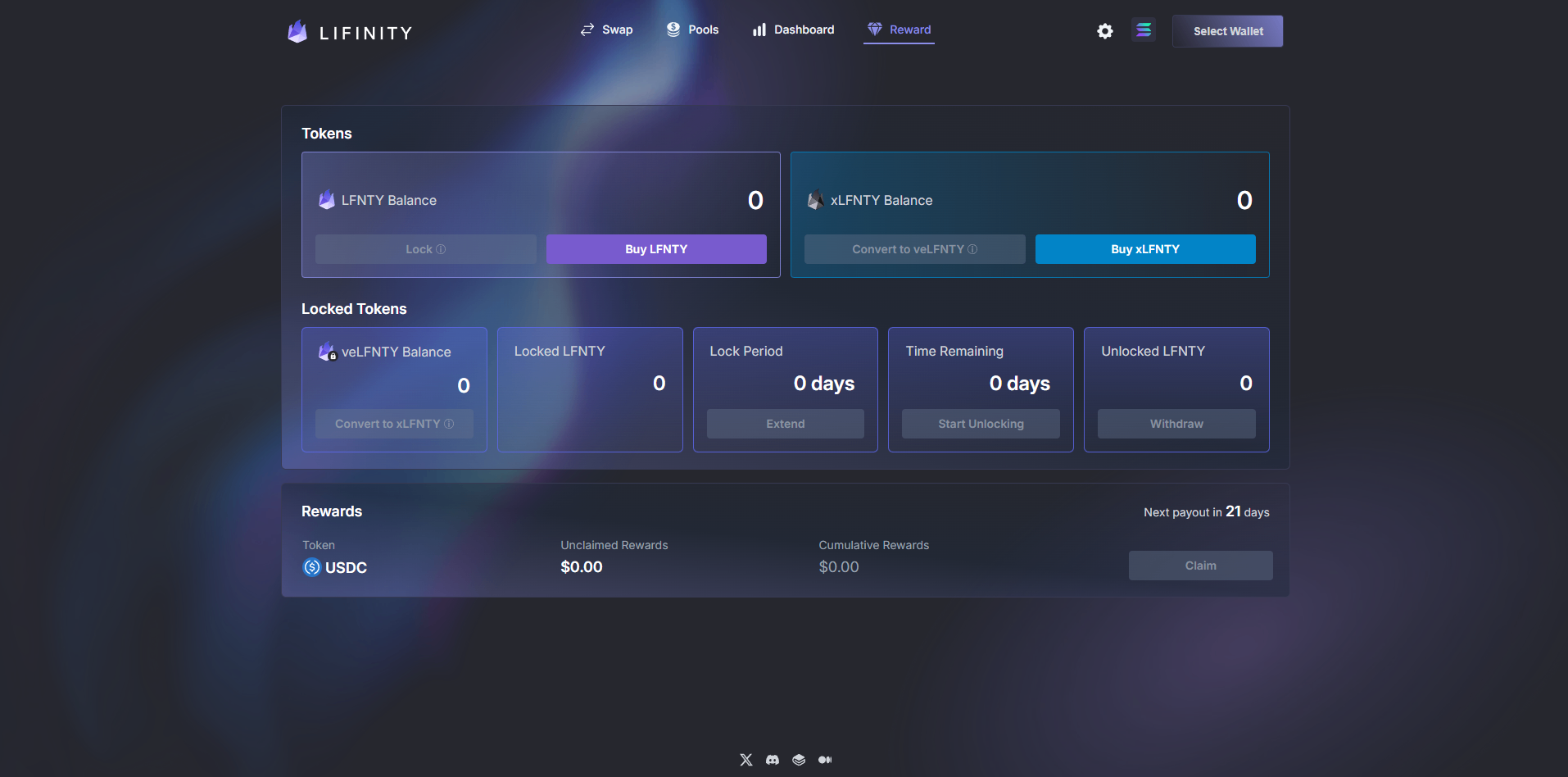Image resolution: width=1568 pixels, height=777 pixels.
Task: Switch to the Dashboard tab
Action: pos(793,30)
